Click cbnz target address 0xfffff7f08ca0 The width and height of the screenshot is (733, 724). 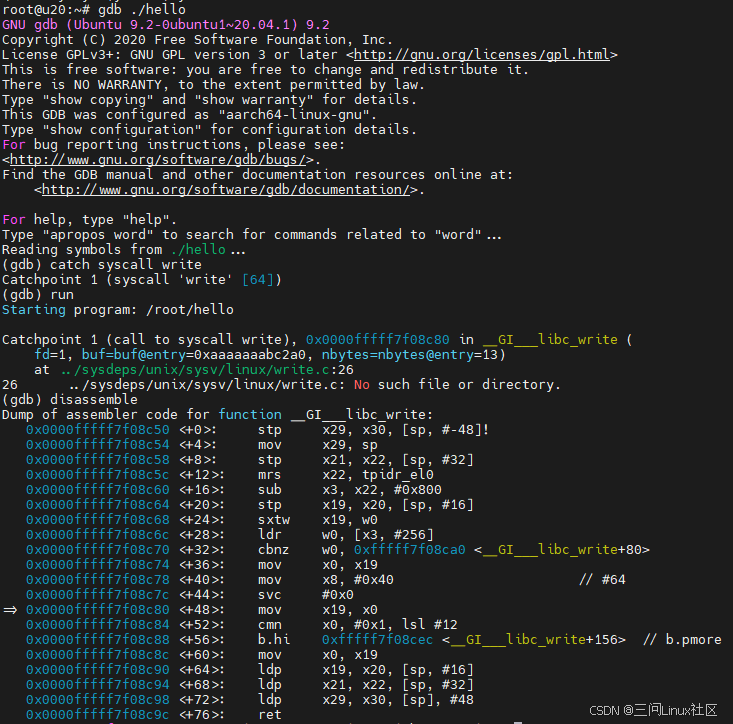point(410,550)
